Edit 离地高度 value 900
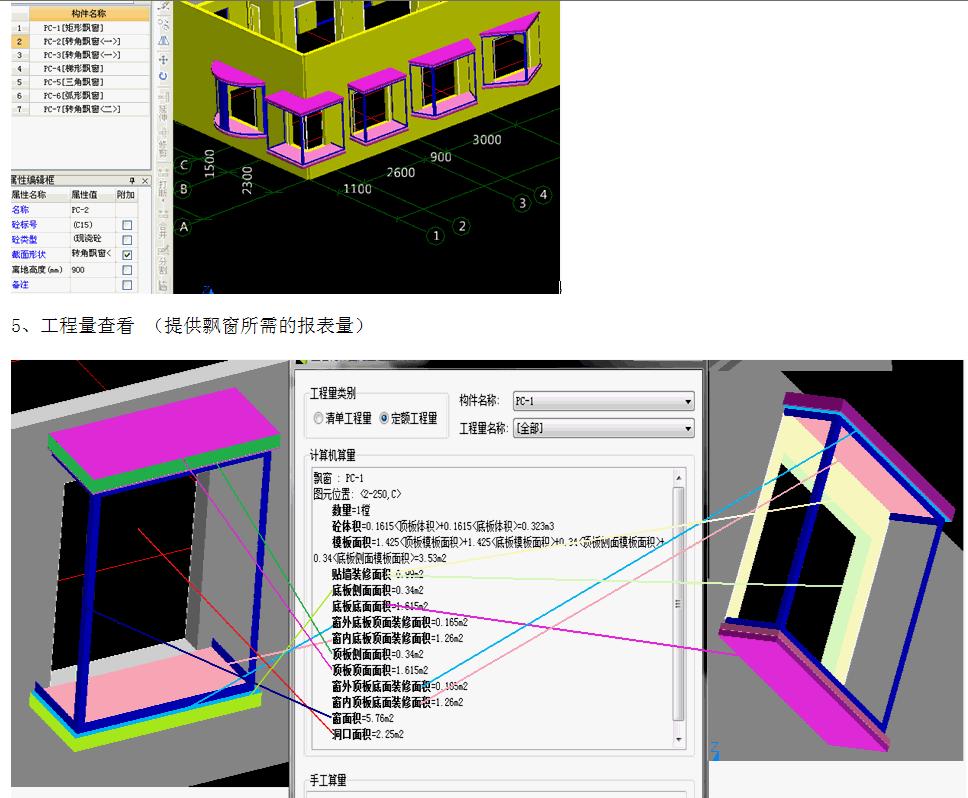The height and width of the screenshot is (798, 968). (93, 270)
